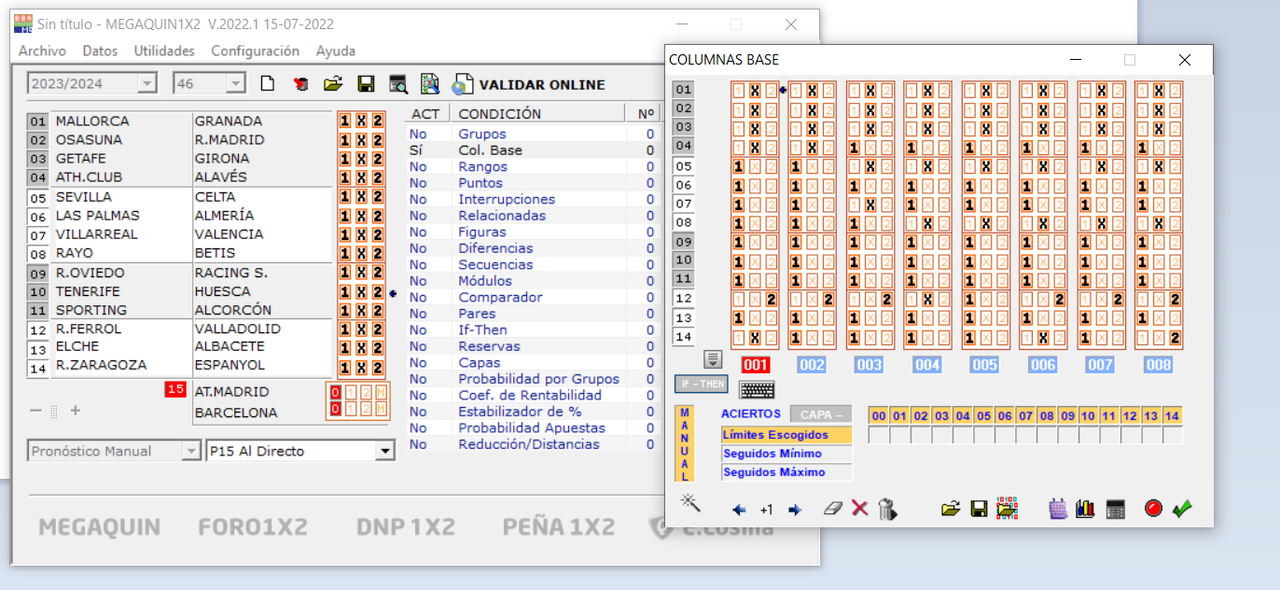Click the PEÑA 1X2 link at bottom
Screen dimensions: 1280x590
click(558, 527)
